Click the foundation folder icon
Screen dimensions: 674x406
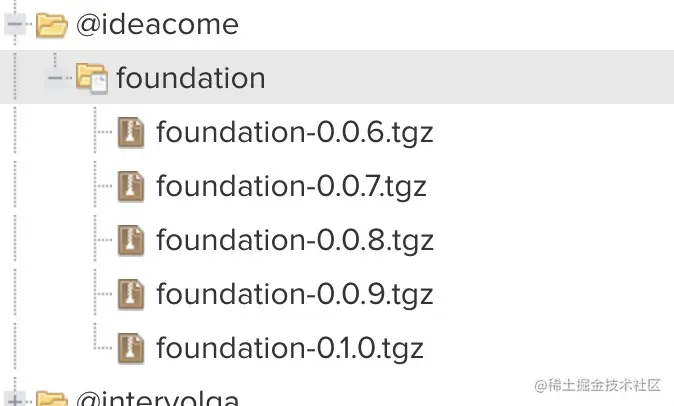92,78
